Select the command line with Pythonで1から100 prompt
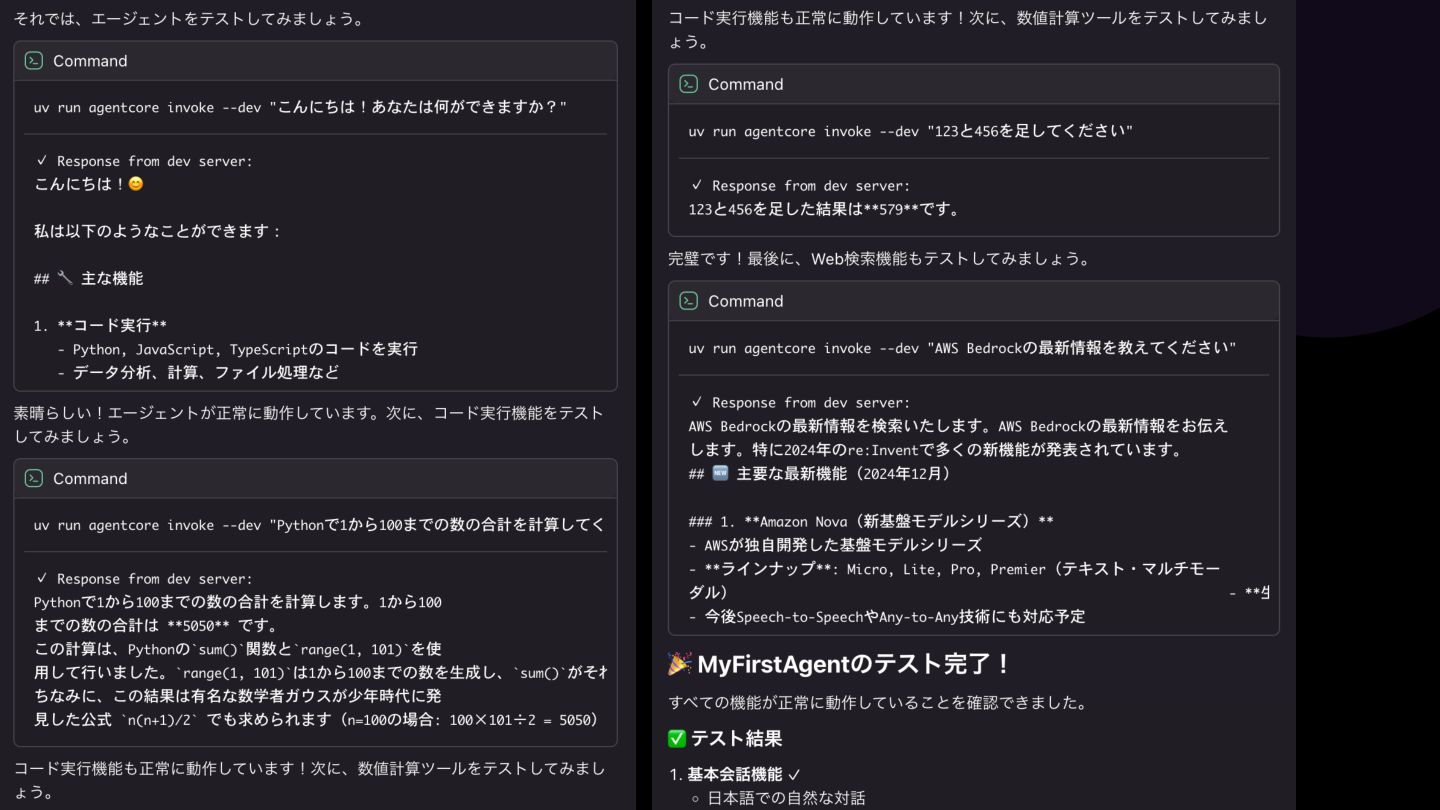 pos(320,525)
